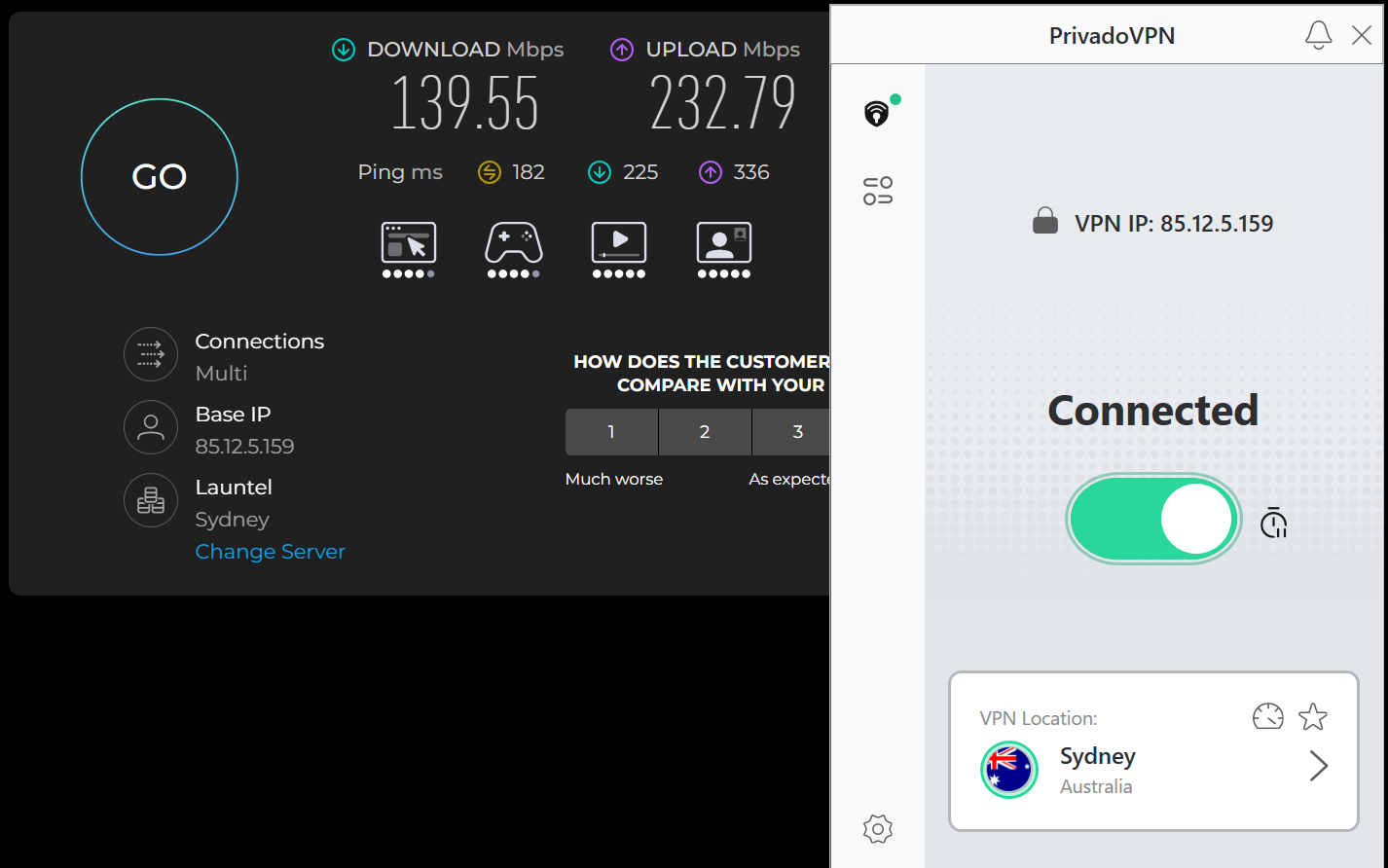Click the teal download ping icon
The width and height of the screenshot is (1388, 868).
pos(600,172)
